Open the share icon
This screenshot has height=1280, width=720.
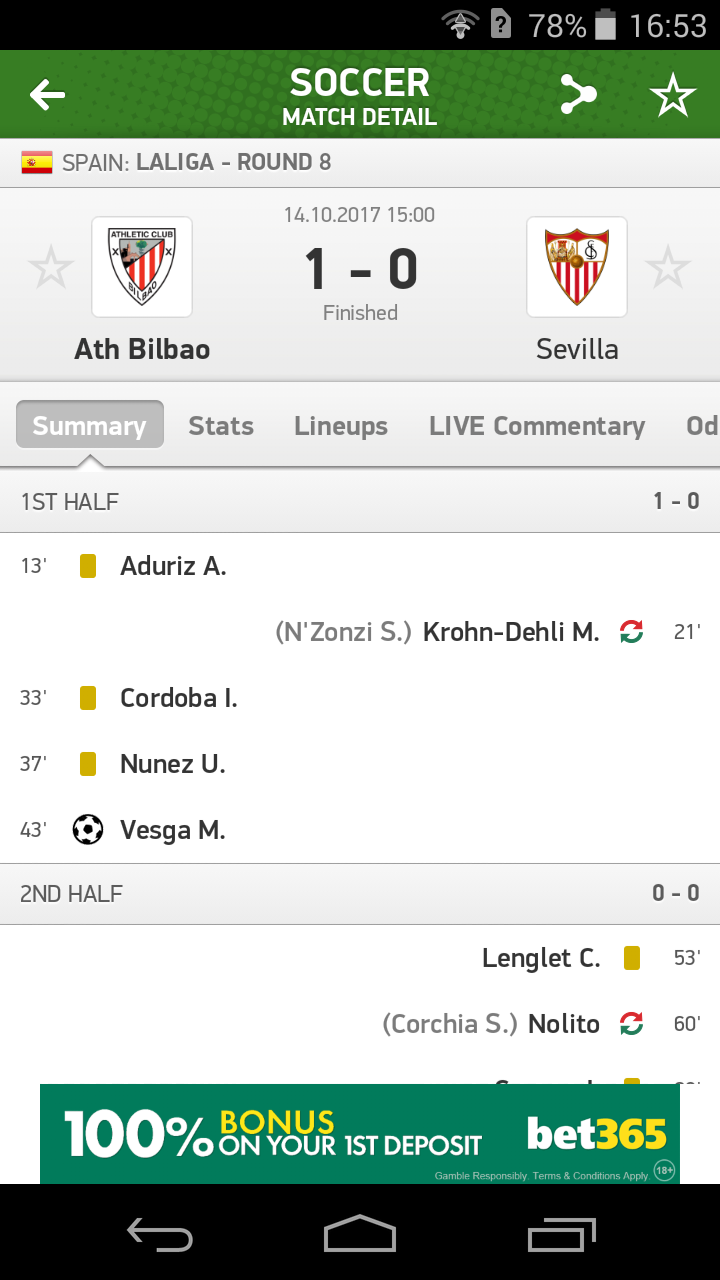[x=578, y=95]
